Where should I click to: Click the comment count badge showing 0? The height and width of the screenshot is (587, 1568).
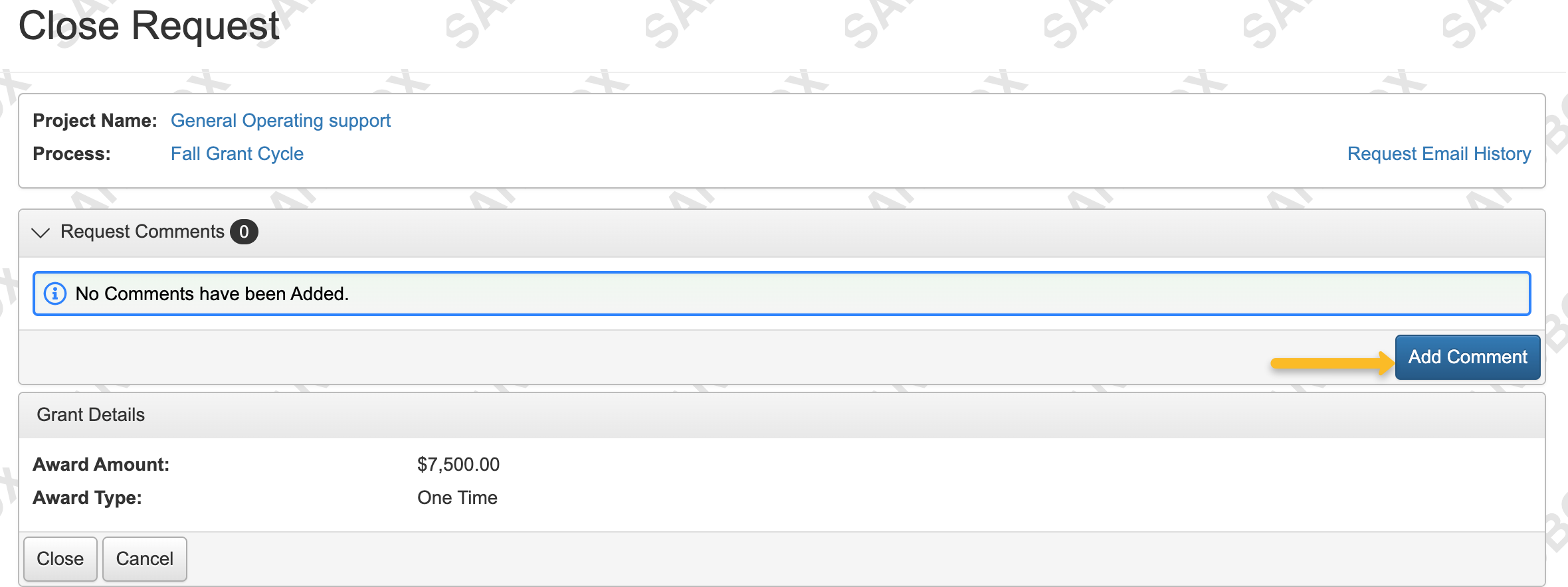[x=244, y=232]
